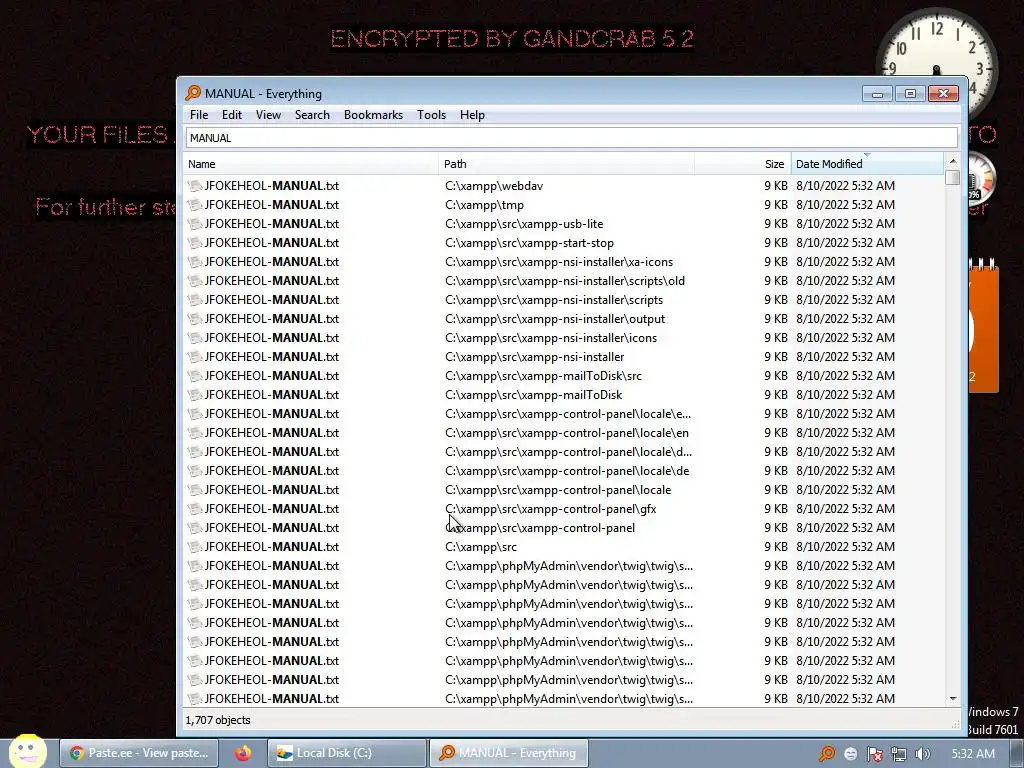Click the network icon in system tray
Image resolution: width=1024 pixels, height=768 pixels.
[899, 754]
